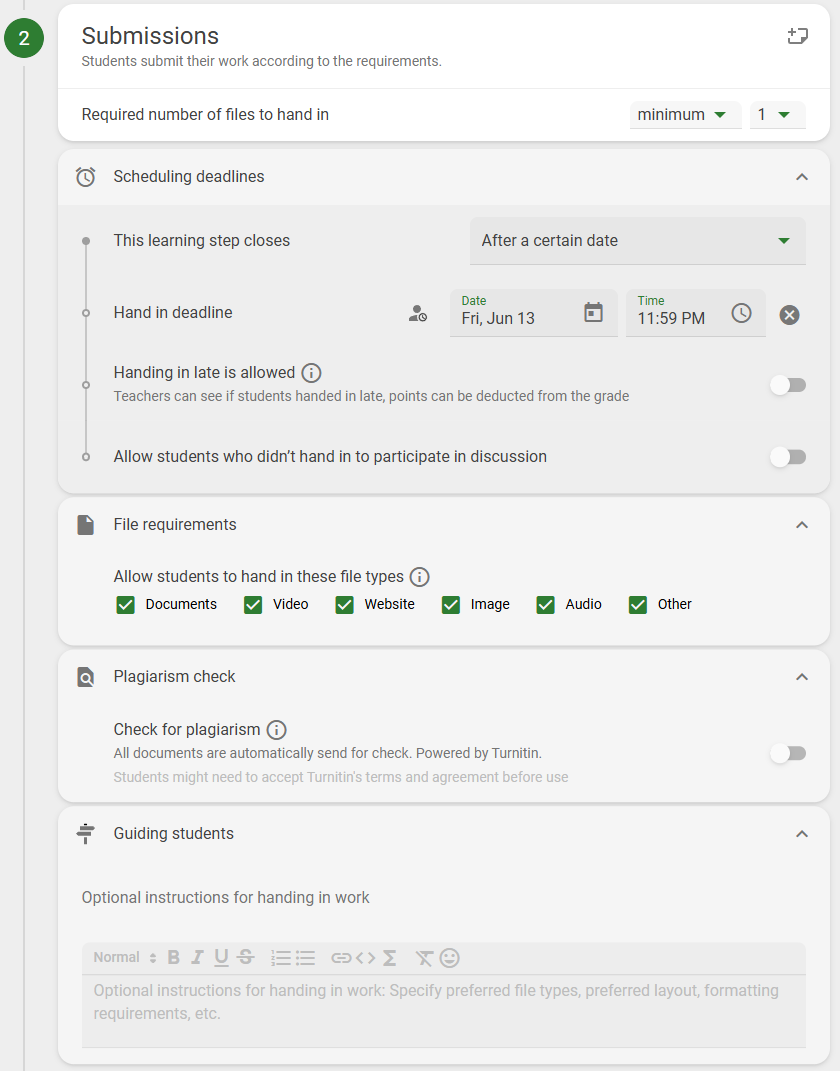Click the clock icon in the Time field
Viewport: 840px width, 1071px height.
click(741, 313)
